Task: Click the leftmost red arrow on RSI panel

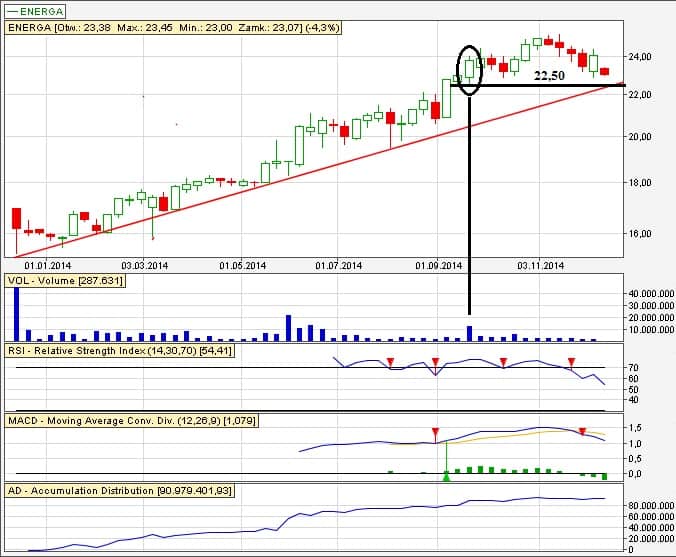Action: (391, 360)
